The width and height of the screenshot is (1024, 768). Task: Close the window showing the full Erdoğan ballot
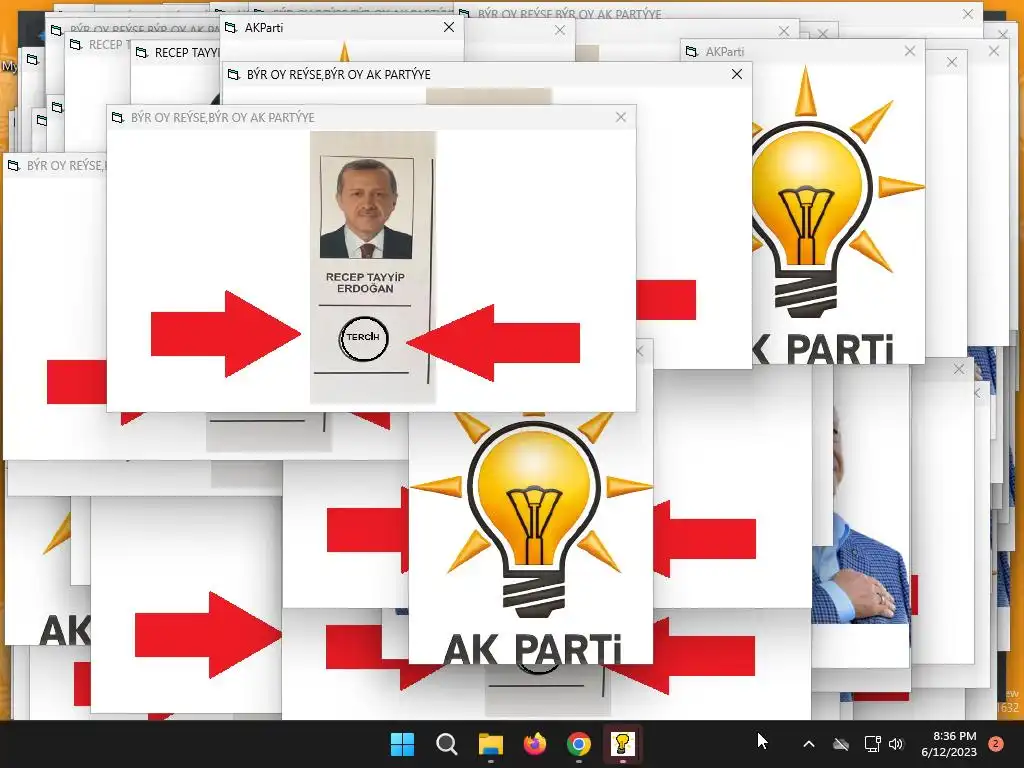(x=620, y=117)
